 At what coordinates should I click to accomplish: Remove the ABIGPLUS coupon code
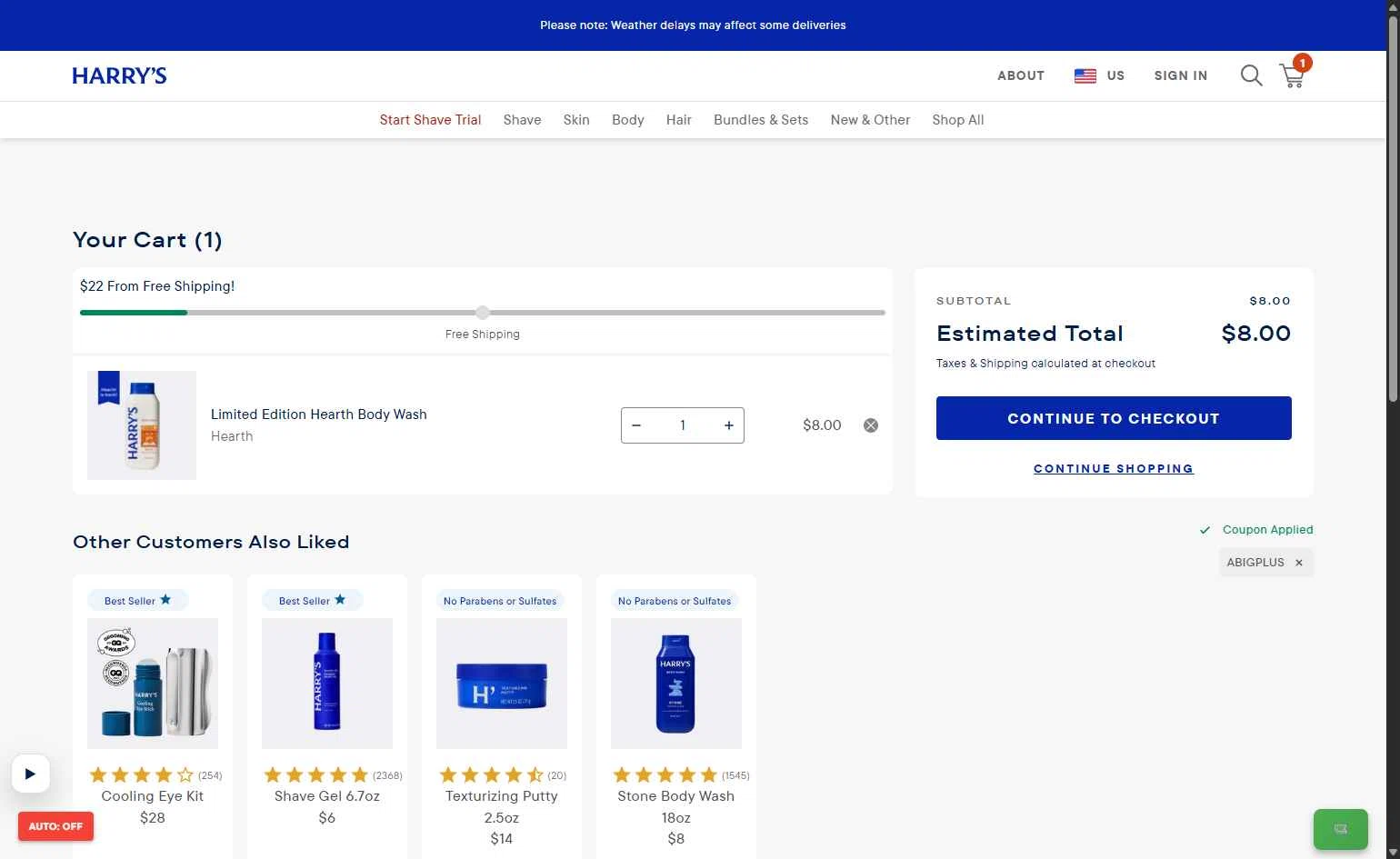click(1299, 563)
